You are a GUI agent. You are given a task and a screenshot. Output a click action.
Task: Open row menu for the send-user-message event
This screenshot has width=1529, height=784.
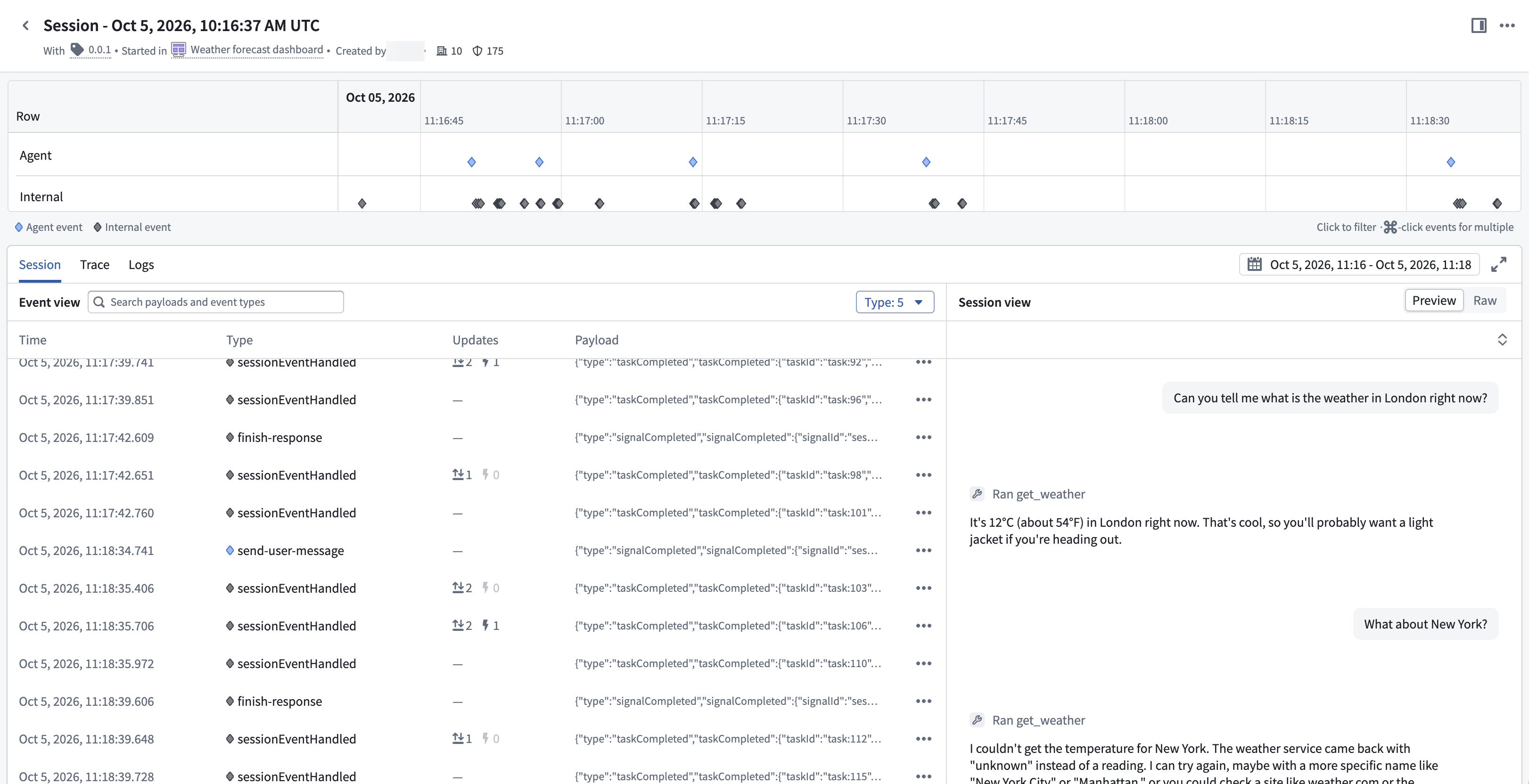(923, 550)
